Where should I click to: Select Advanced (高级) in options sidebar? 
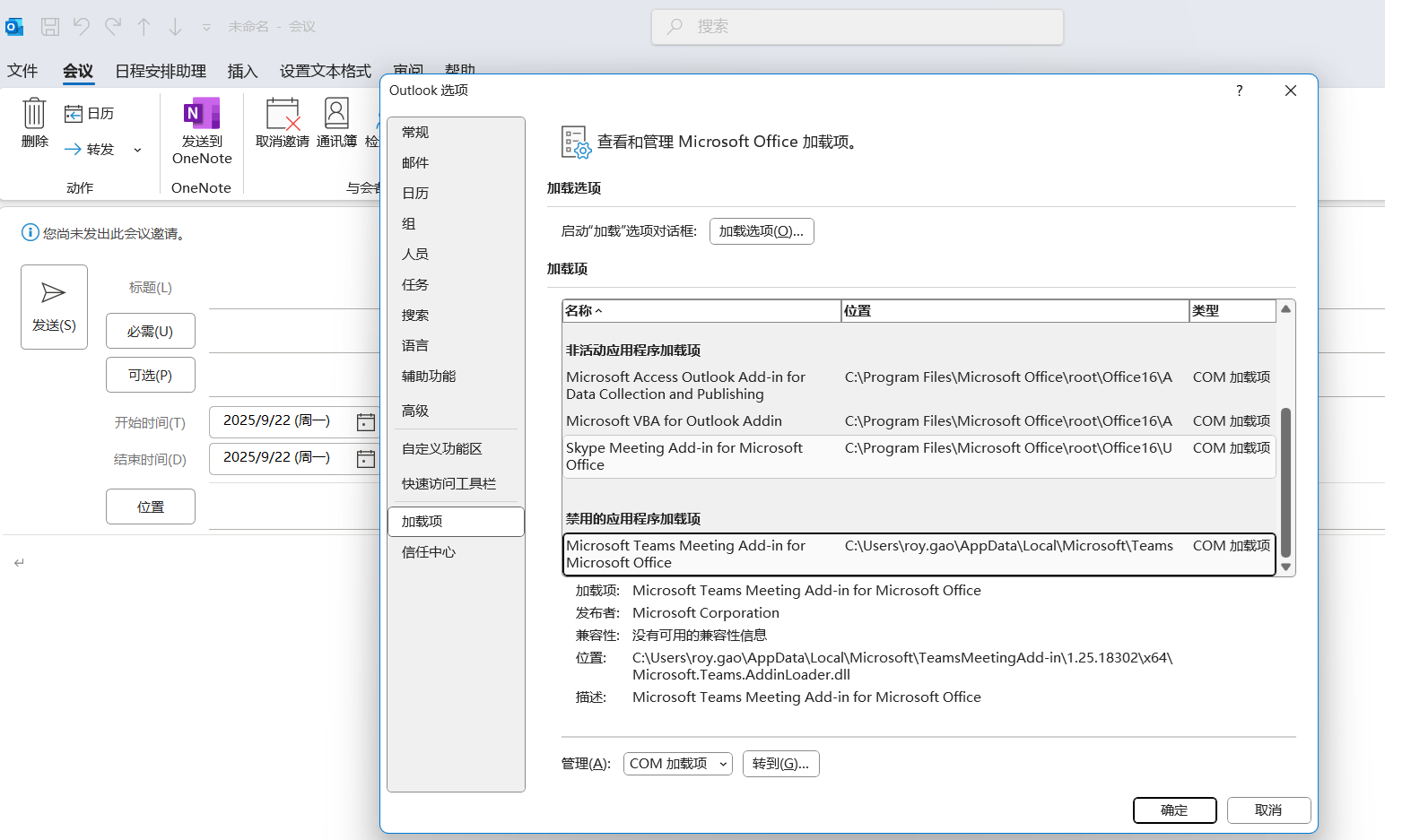pyautogui.click(x=415, y=411)
